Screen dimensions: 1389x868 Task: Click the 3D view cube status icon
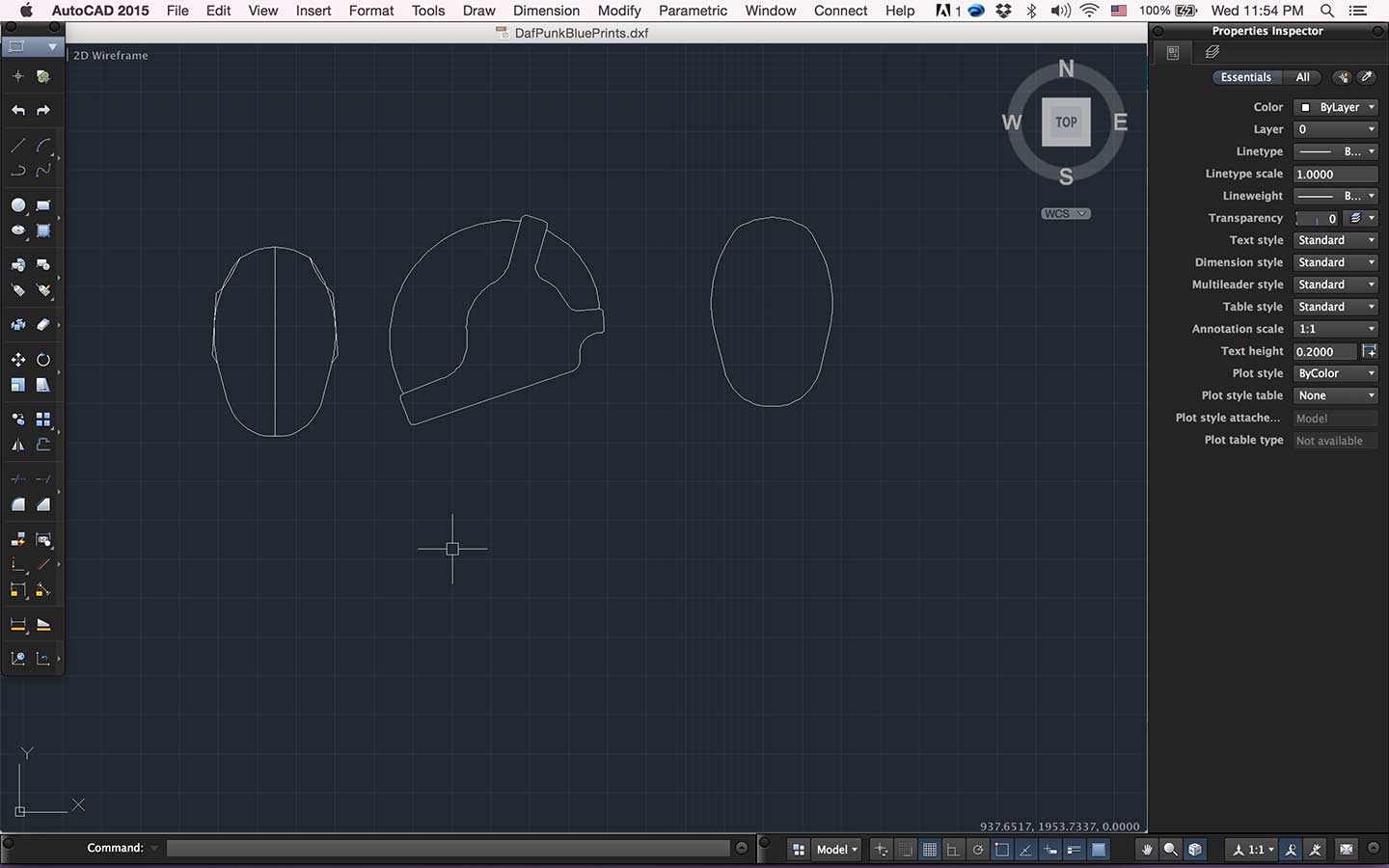point(1195,850)
